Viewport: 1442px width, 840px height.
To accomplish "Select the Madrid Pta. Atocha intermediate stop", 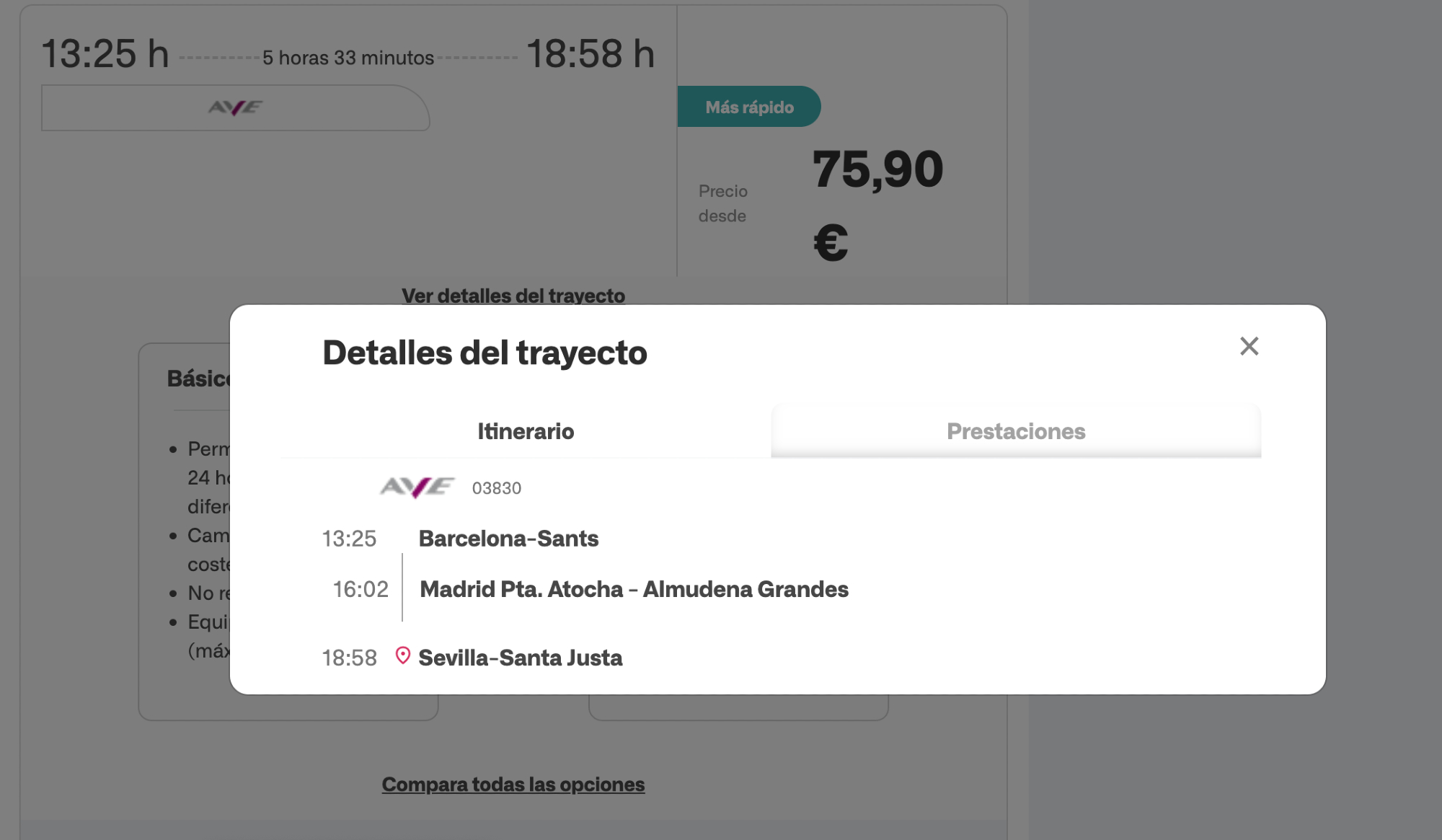I will tap(634, 589).
